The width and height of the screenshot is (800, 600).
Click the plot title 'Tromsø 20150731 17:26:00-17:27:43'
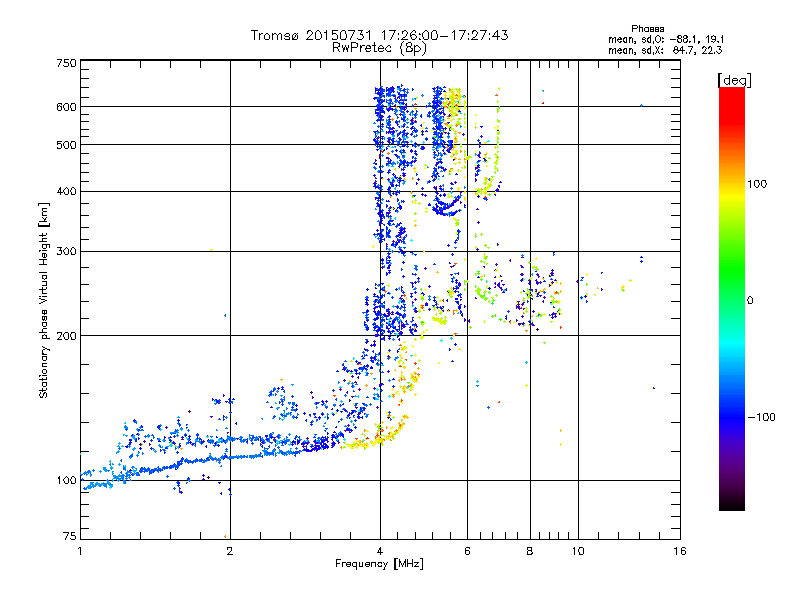[x=379, y=35]
